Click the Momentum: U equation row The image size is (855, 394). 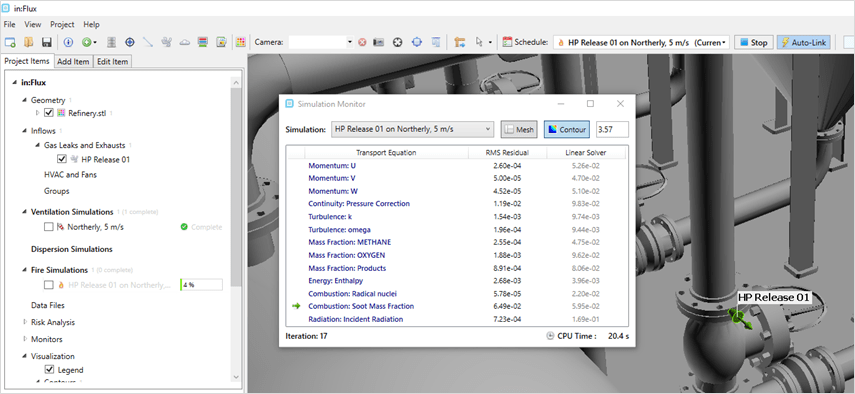[457, 165]
